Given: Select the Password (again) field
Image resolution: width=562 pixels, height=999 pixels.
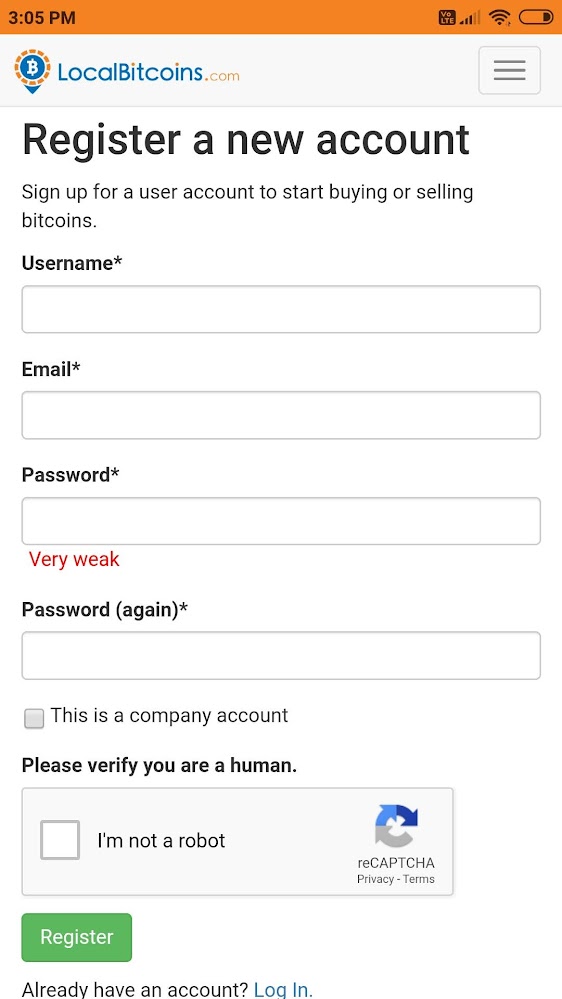Looking at the screenshot, I should tap(281, 655).
